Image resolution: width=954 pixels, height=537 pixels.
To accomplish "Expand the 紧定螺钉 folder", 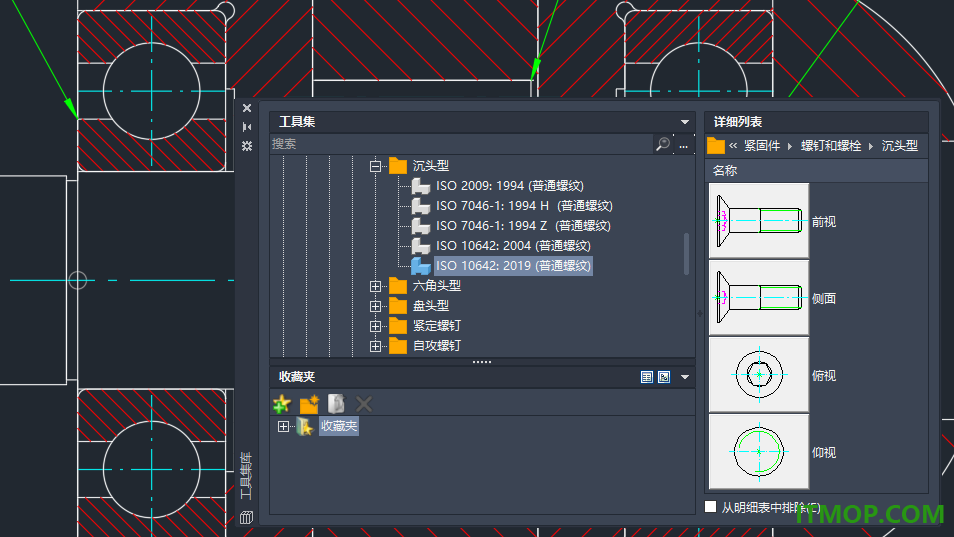I will pyautogui.click(x=375, y=326).
